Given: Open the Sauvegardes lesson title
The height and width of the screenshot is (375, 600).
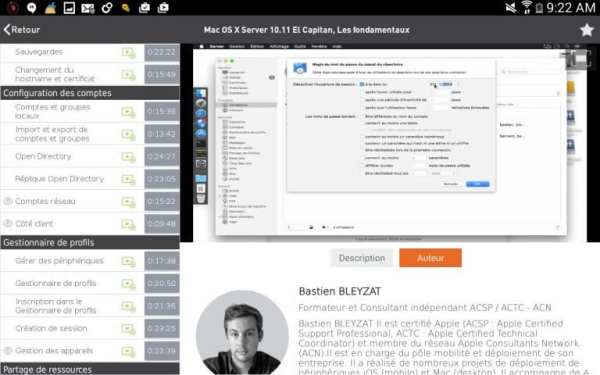Looking at the screenshot, I should [x=39, y=52].
